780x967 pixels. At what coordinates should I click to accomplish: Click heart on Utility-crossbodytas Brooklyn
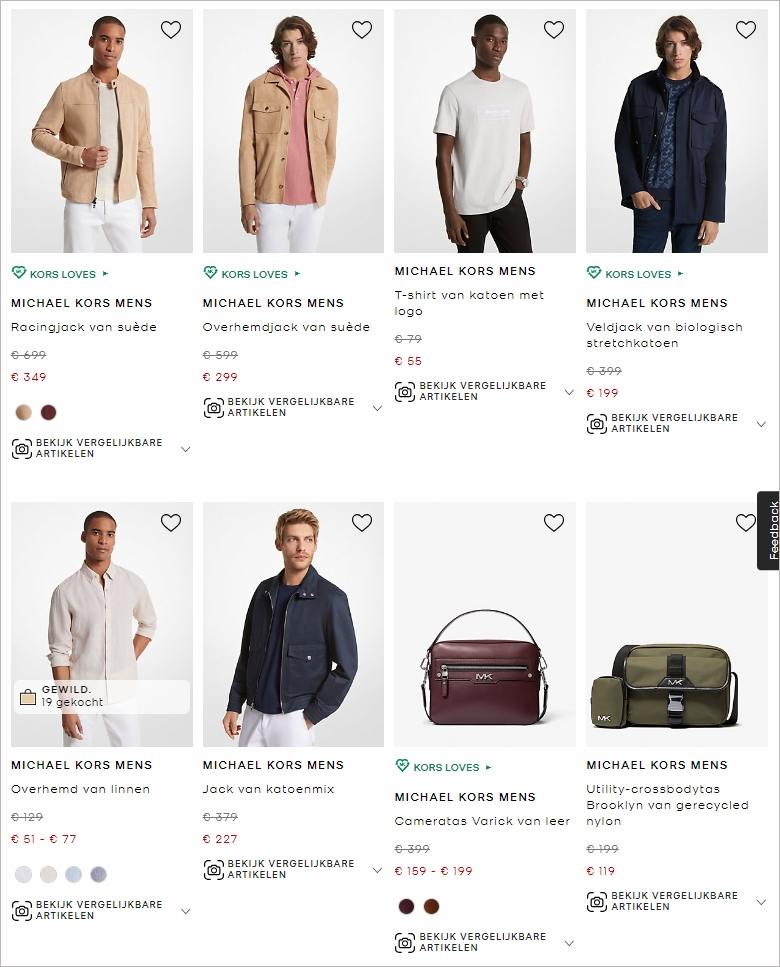[746, 522]
